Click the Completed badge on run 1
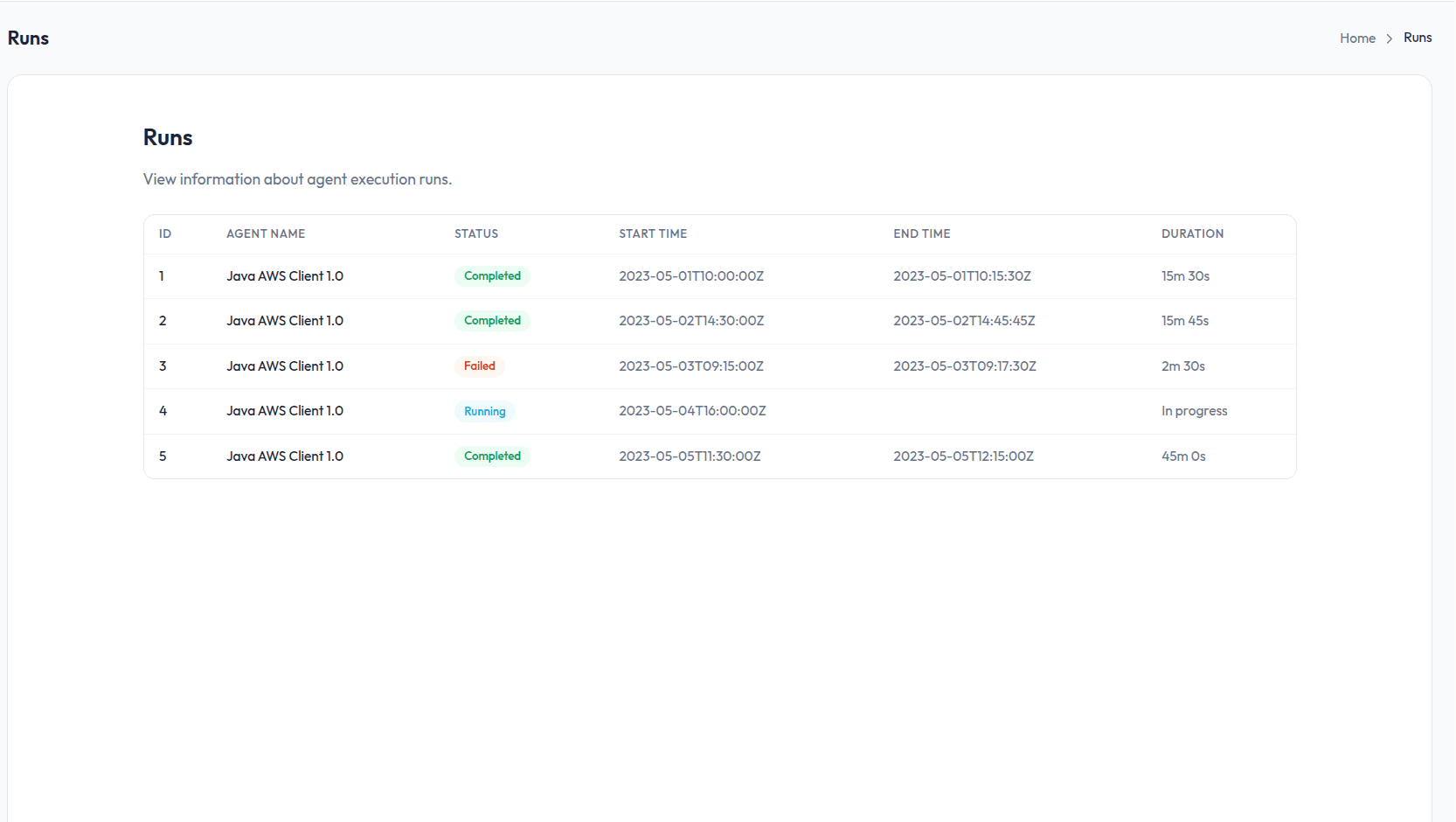Viewport: 1456px width, 822px height. (492, 275)
